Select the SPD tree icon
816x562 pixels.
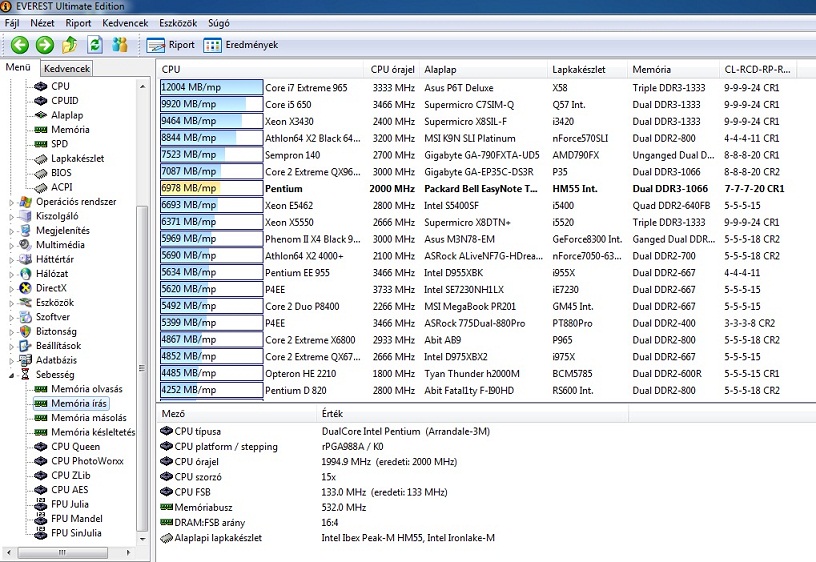click(41, 144)
